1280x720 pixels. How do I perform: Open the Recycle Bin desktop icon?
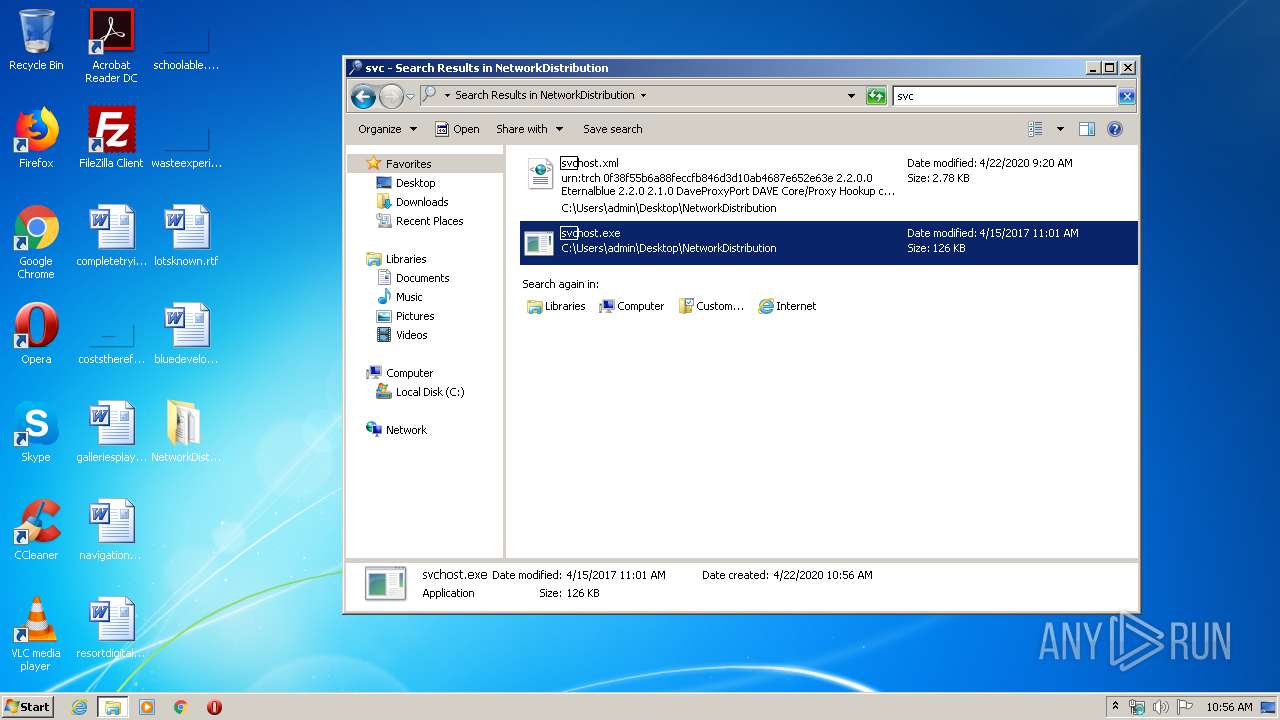tap(36, 40)
